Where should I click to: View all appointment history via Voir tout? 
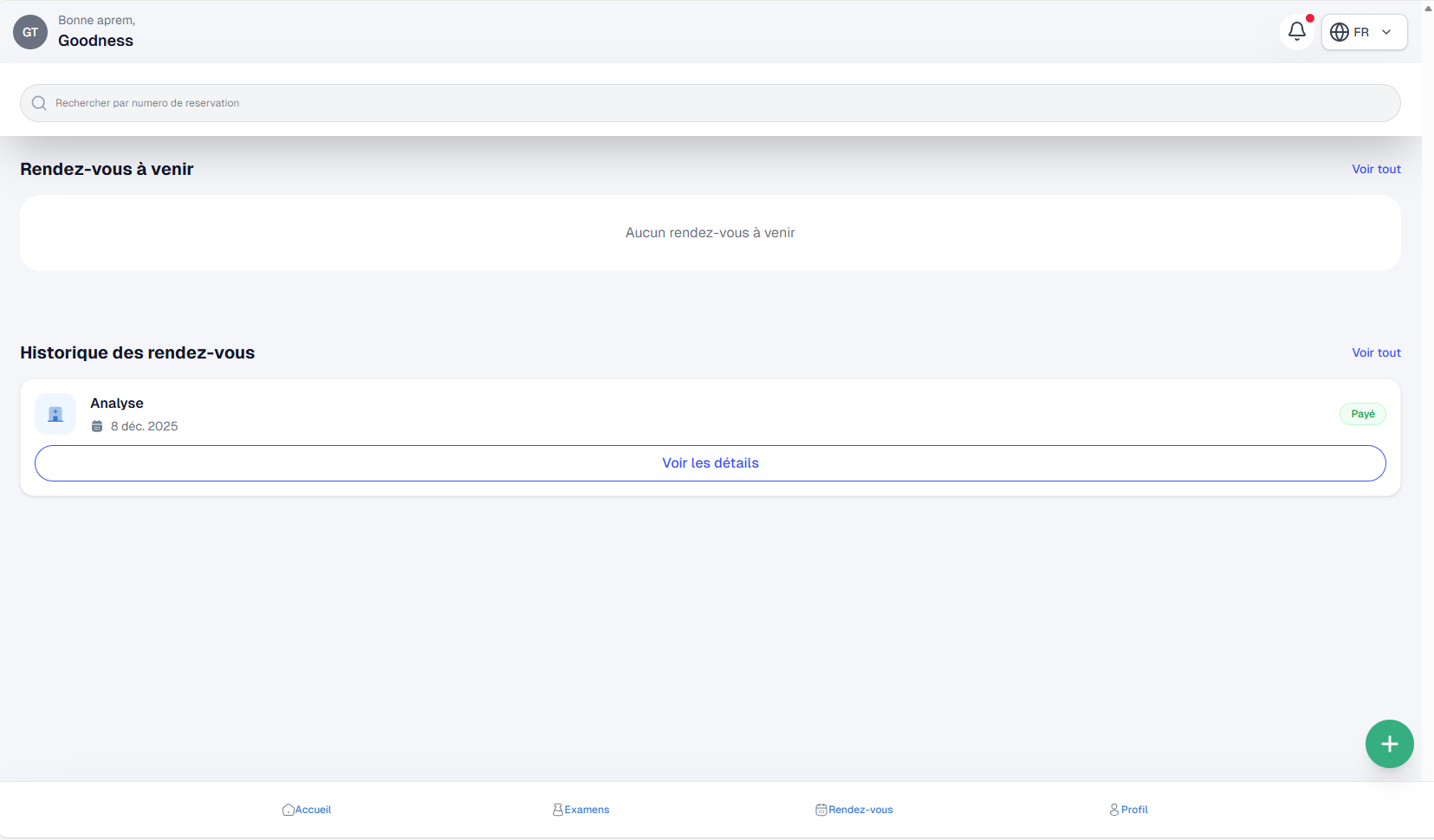pos(1376,352)
